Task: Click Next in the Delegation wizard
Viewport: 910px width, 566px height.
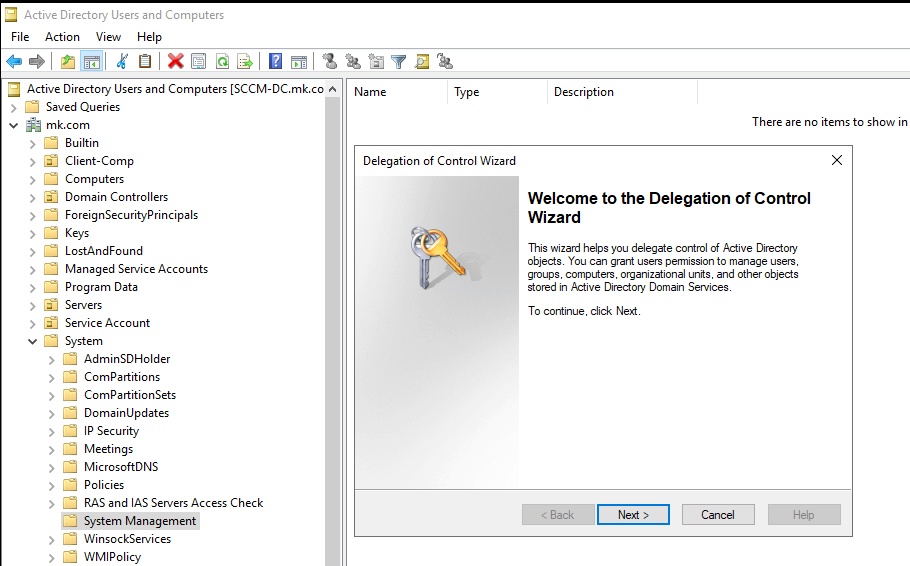Action: click(633, 515)
